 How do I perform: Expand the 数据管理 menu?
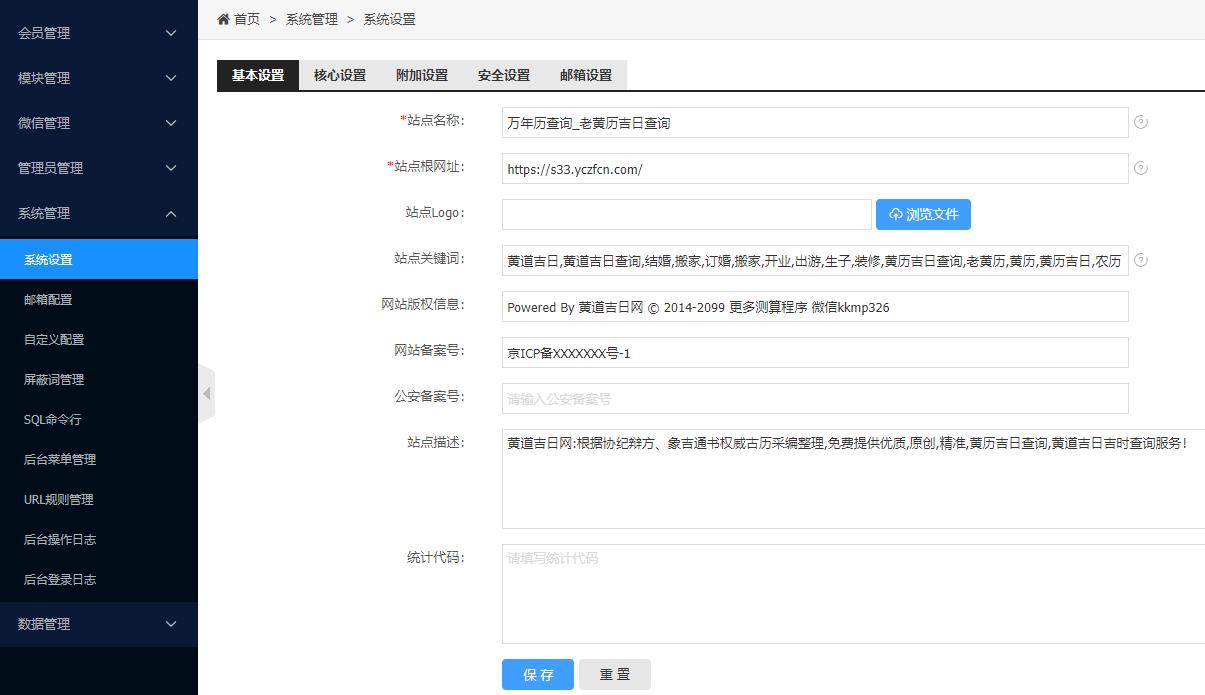tap(98, 624)
